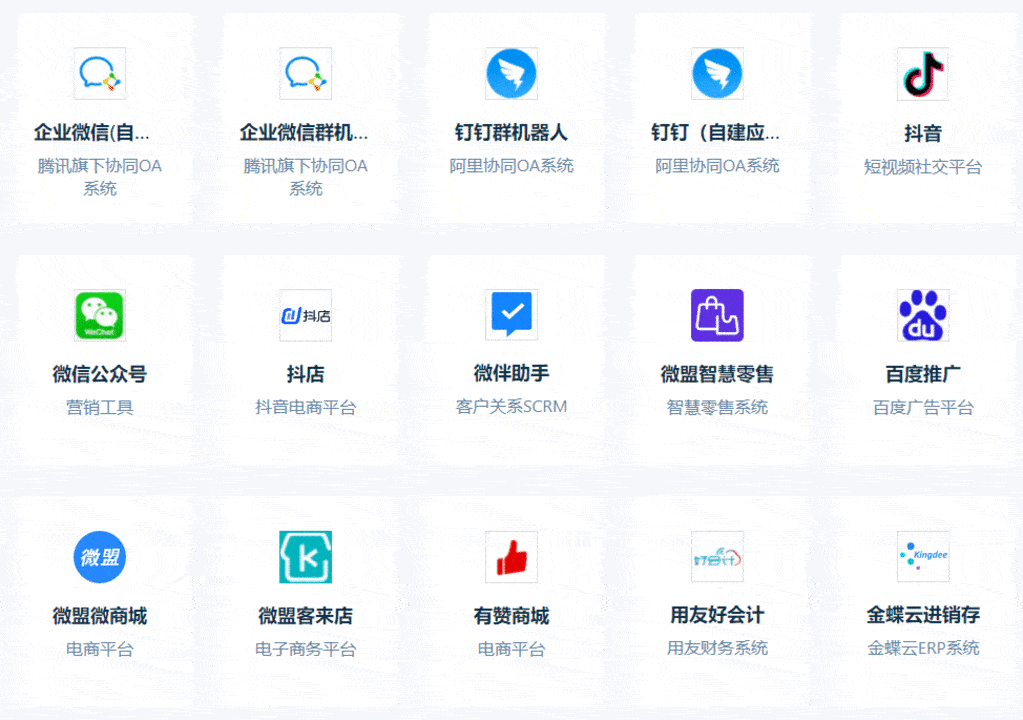Viewport: 1023px width, 720px height.
Task: Select the 金蝶云进销存 Kingdee logo icon
Action: coord(921,557)
